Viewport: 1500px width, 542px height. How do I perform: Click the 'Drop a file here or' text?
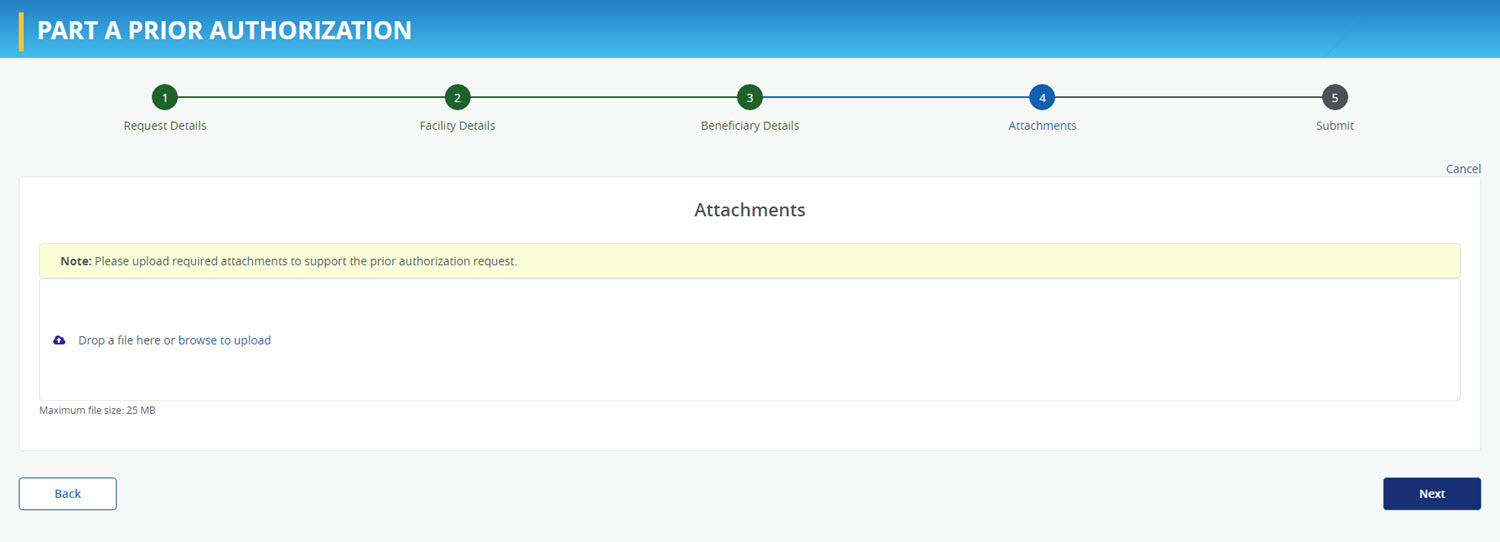(126, 340)
